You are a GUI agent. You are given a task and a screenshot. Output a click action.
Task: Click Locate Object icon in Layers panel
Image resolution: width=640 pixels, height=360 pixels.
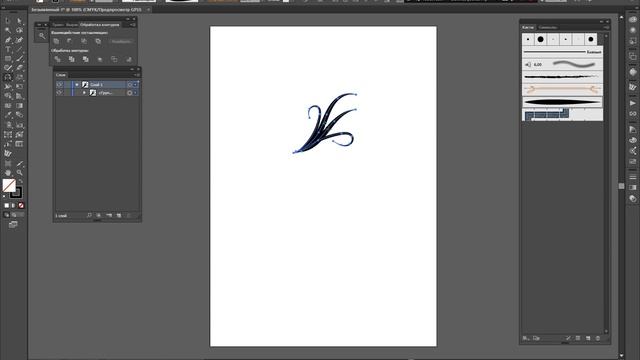coord(89,215)
